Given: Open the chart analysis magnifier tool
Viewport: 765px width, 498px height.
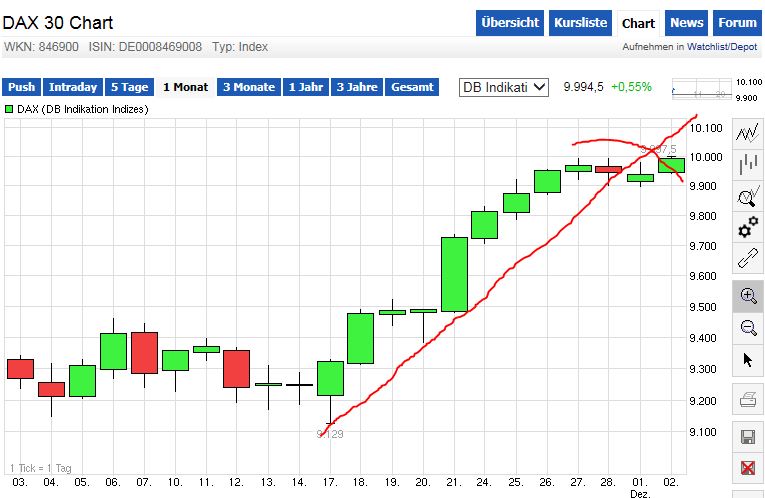Looking at the screenshot, I should pos(748,195).
